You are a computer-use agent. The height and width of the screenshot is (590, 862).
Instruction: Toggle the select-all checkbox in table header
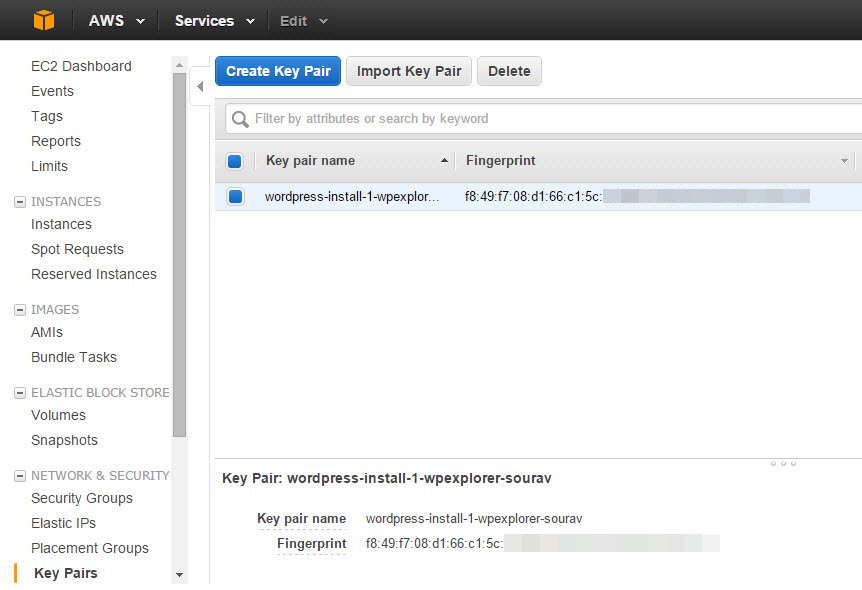point(235,161)
